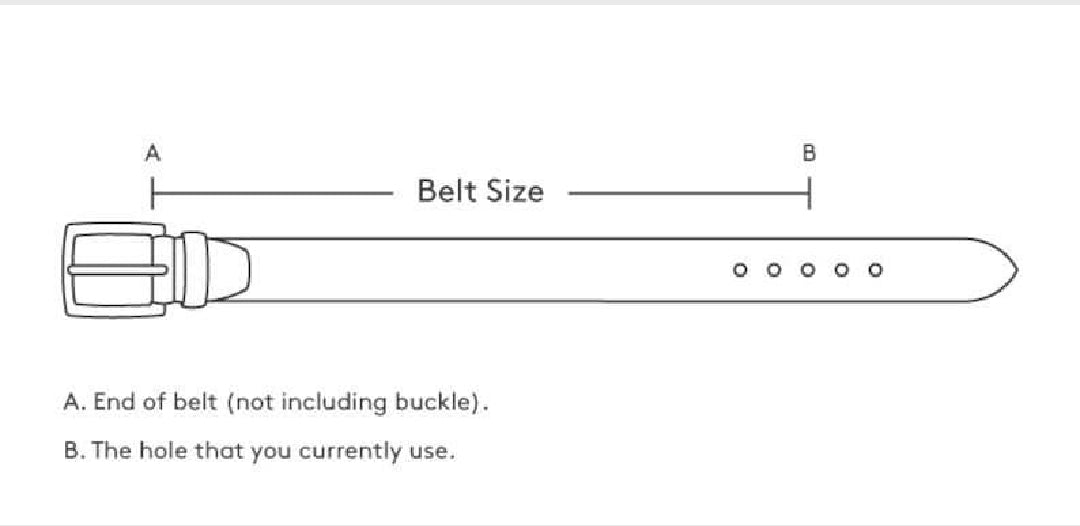Click the folded belt end beside the keeper
1080x526 pixels.
point(228,270)
